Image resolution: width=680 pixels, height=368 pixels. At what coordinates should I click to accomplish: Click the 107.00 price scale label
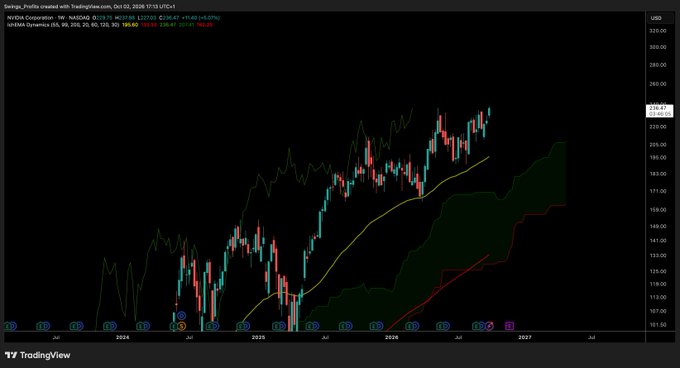click(658, 311)
